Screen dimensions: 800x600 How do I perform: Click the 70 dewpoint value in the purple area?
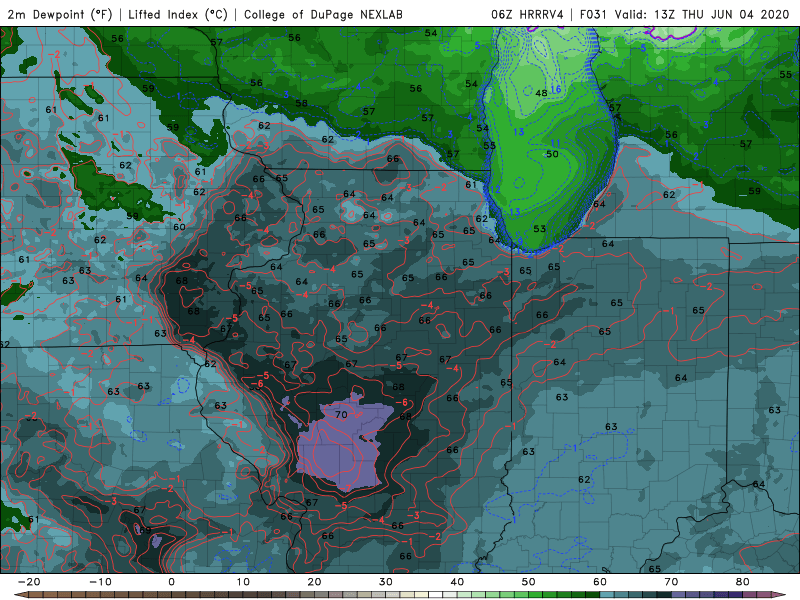(341, 415)
